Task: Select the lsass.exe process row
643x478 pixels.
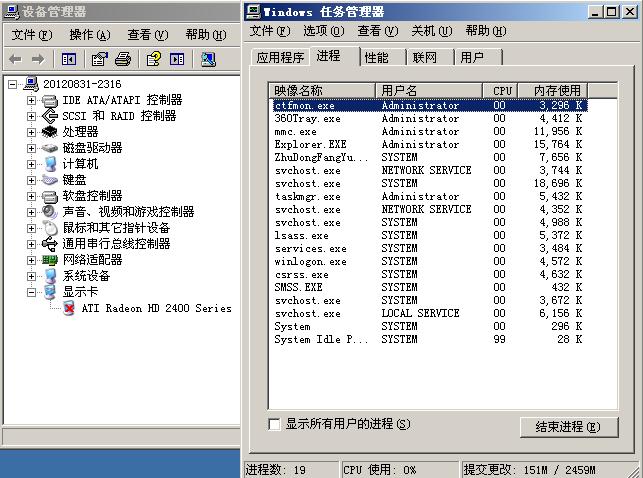Action: [429, 235]
